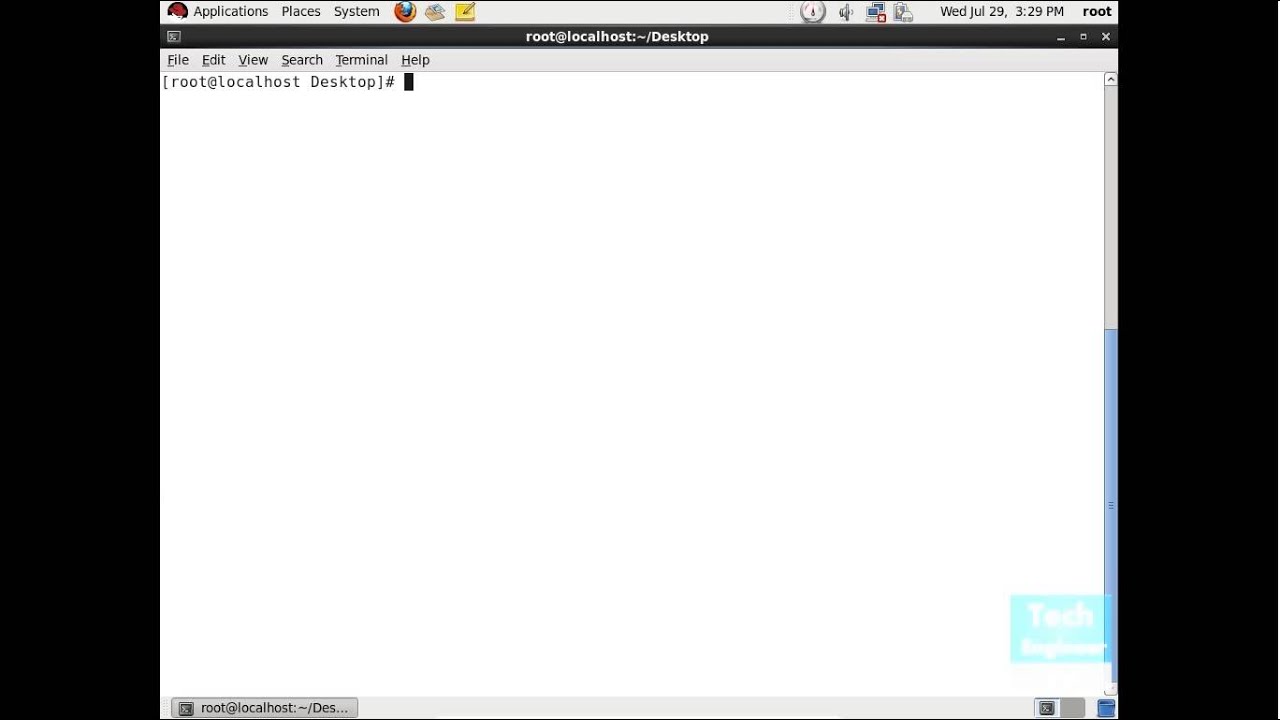
Task: Open the Places menu
Action: (x=301, y=12)
